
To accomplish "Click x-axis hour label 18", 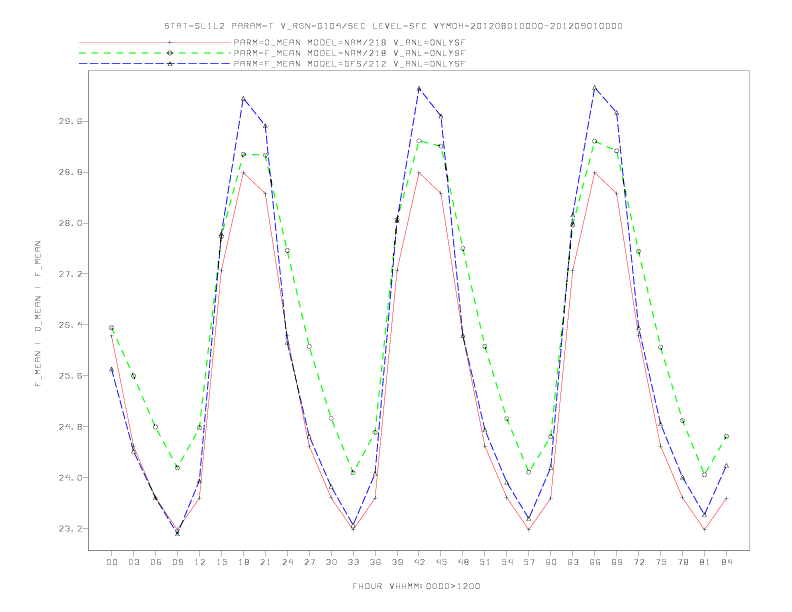I will click(x=243, y=562).
